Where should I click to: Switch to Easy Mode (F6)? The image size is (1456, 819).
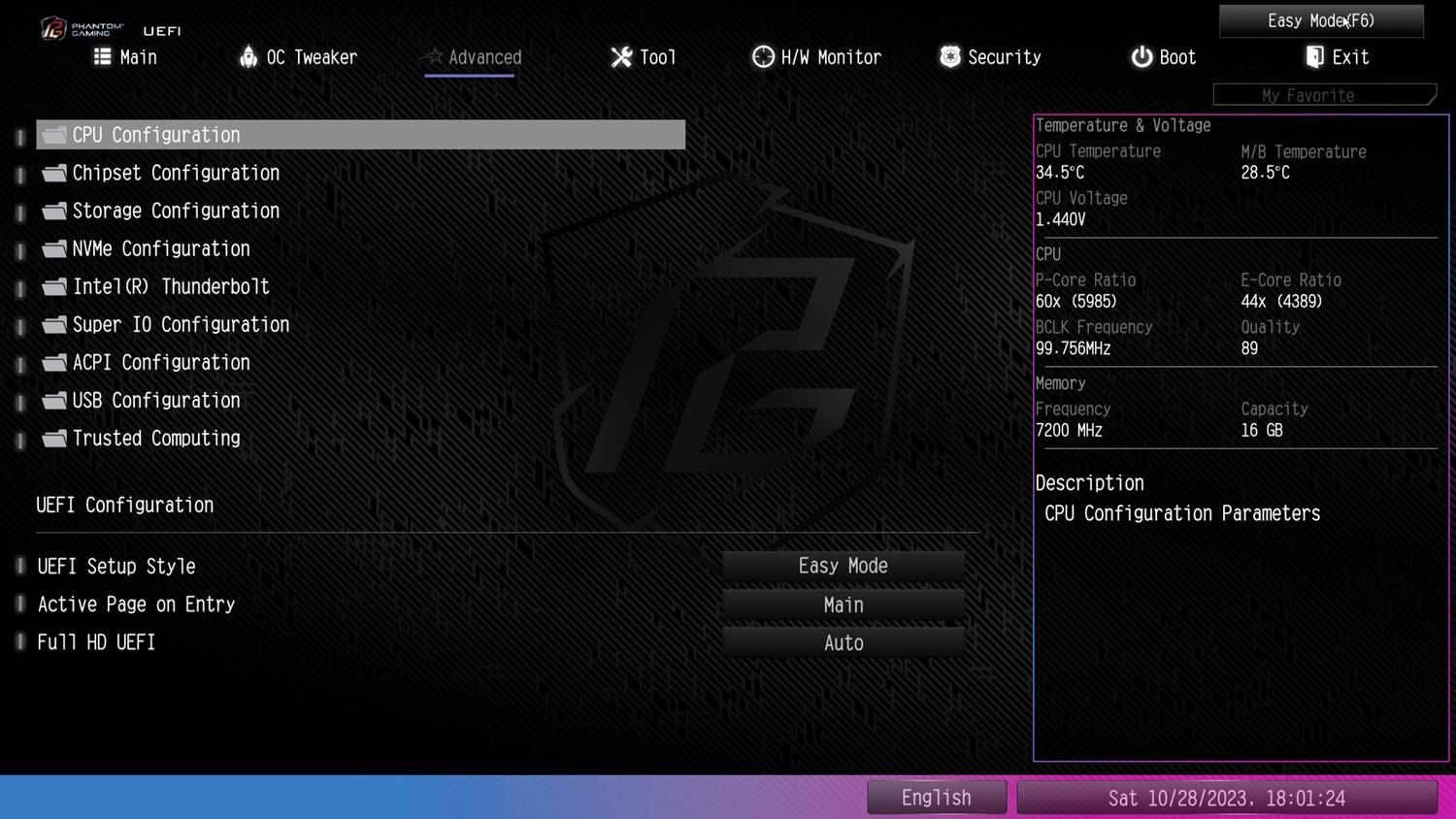1320,21
